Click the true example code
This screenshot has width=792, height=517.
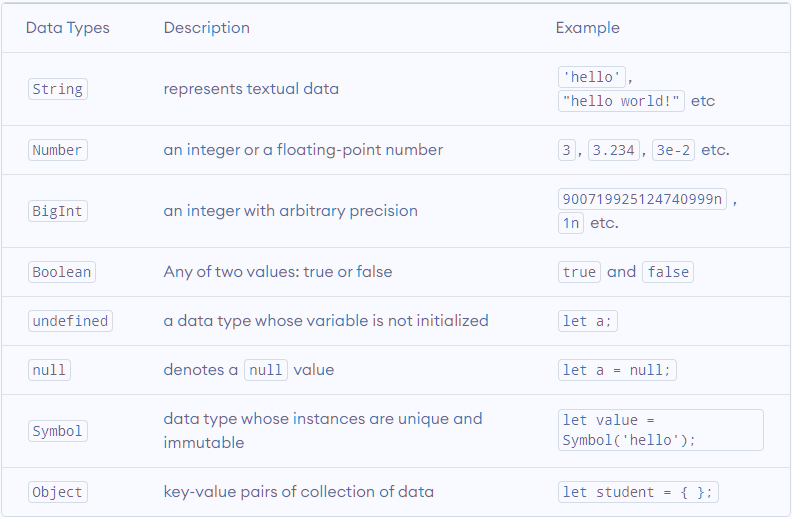(x=579, y=272)
